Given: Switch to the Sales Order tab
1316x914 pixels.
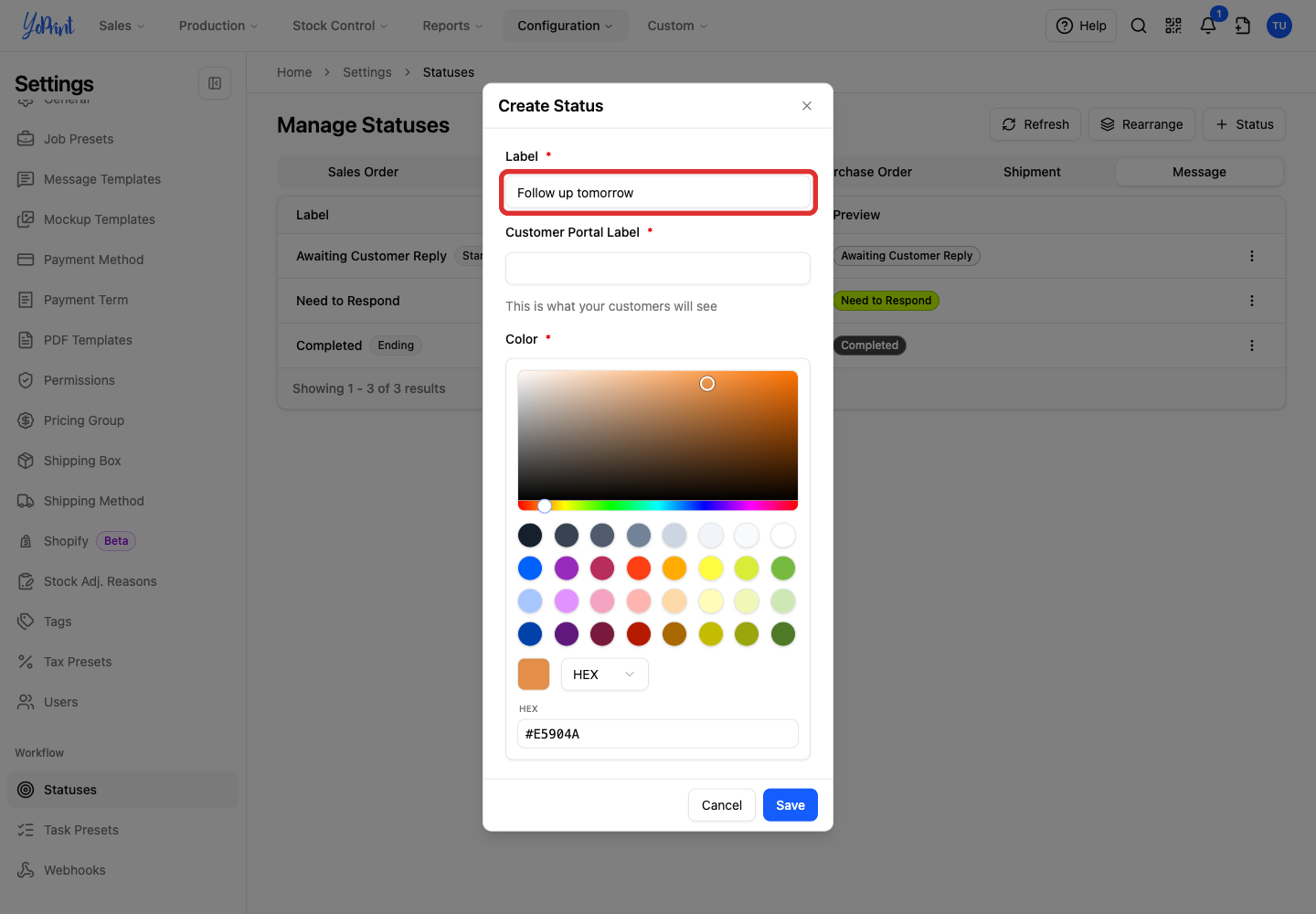Looking at the screenshot, I should 363,172.
